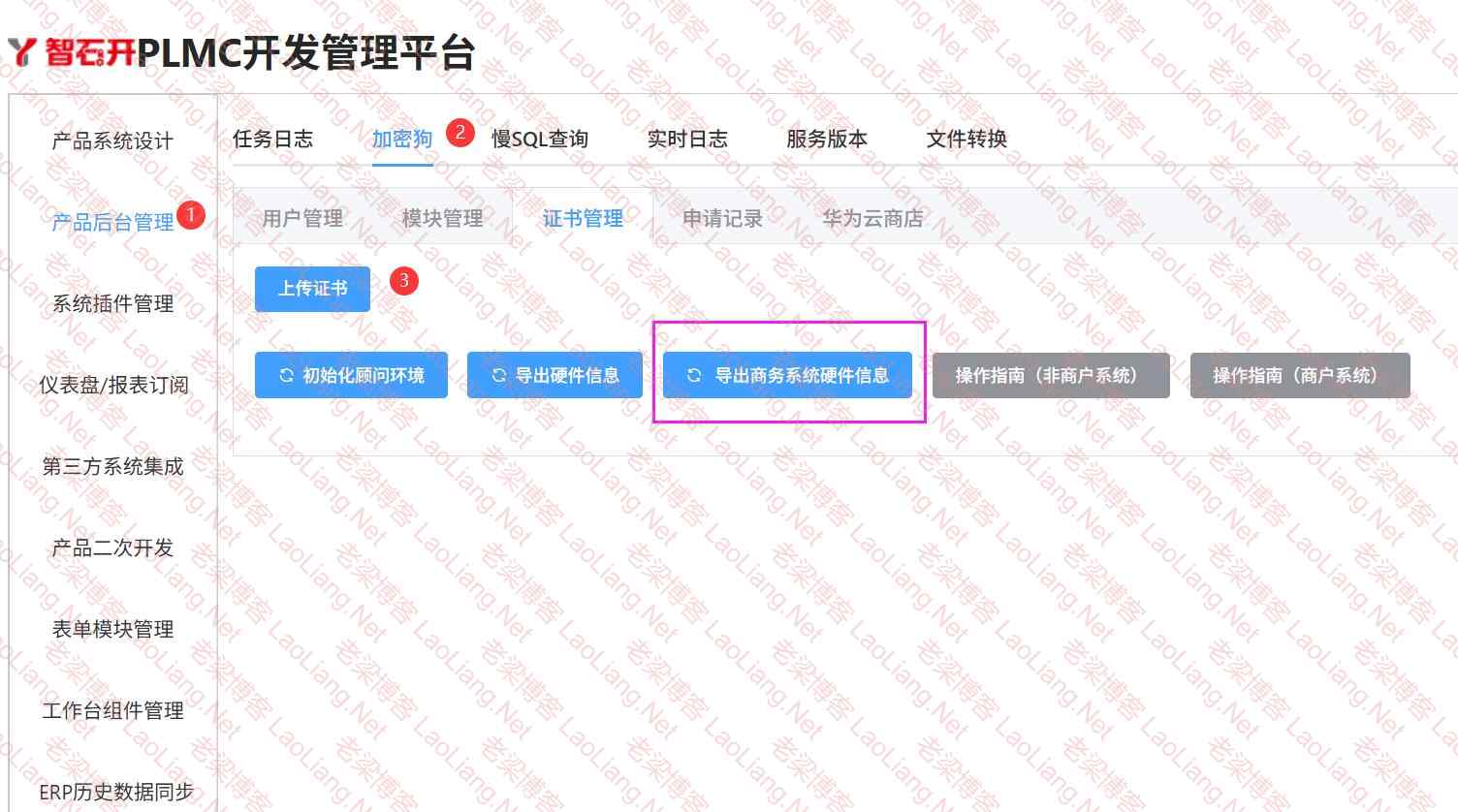Open 第三方系统集成 sidebar item

(x=112, y=466)
